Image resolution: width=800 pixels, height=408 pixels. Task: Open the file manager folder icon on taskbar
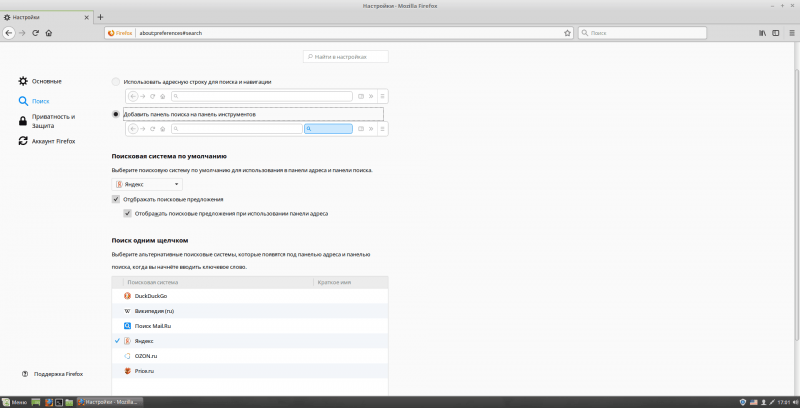[69, 402]
